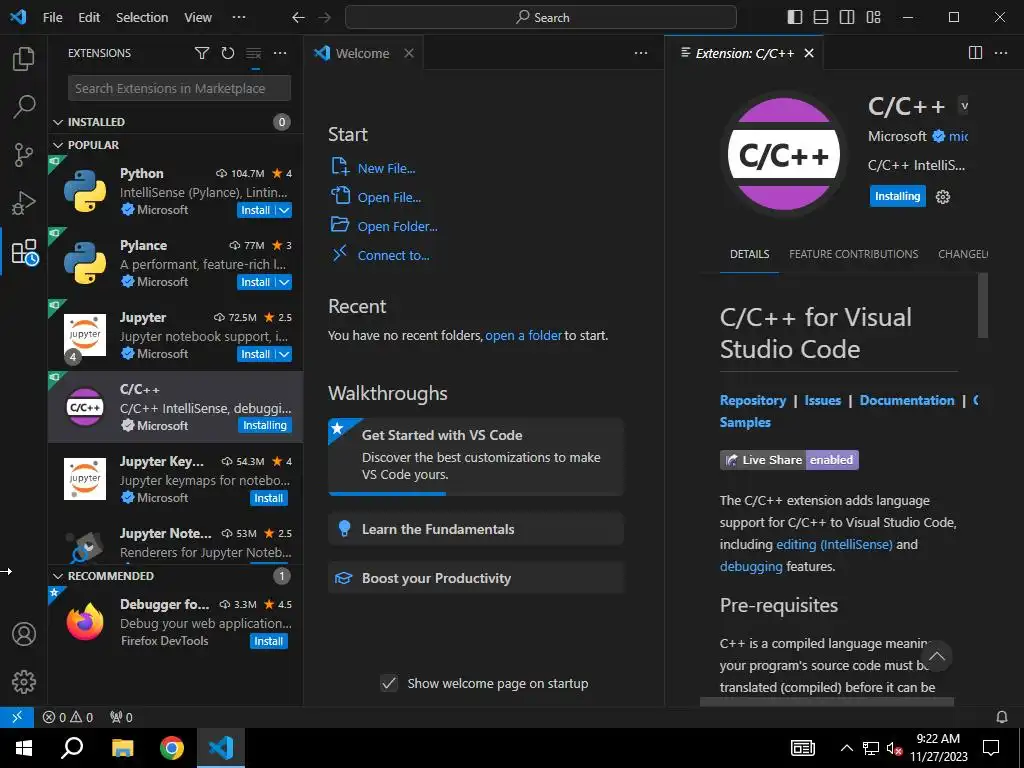Open Learn the Fundamentals walkthrough

[476, 529]
